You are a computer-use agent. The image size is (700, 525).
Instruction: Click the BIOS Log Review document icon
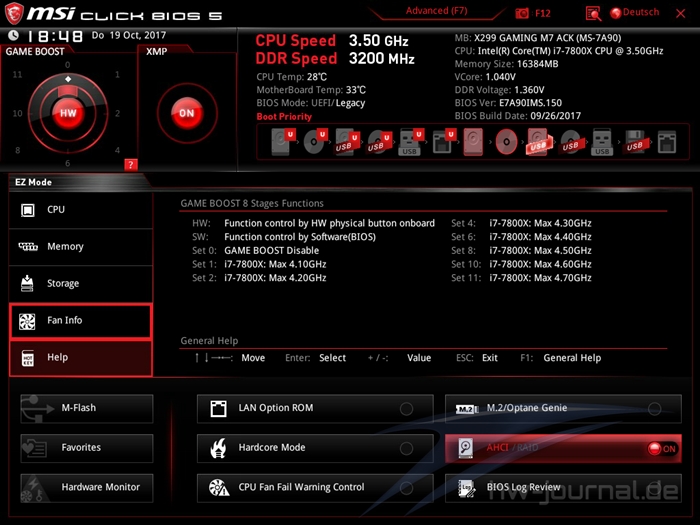point(467,488)
